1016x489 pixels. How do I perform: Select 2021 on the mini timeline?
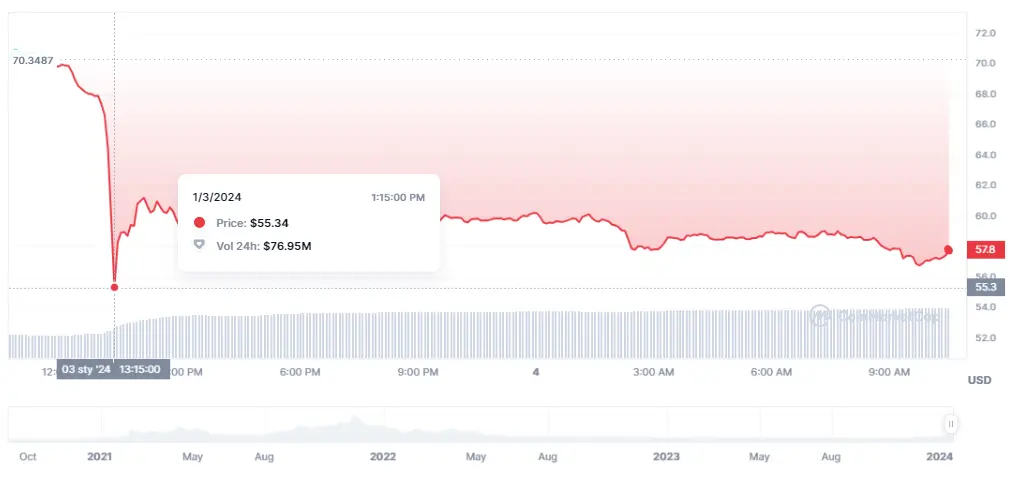(x=99, y=456)
